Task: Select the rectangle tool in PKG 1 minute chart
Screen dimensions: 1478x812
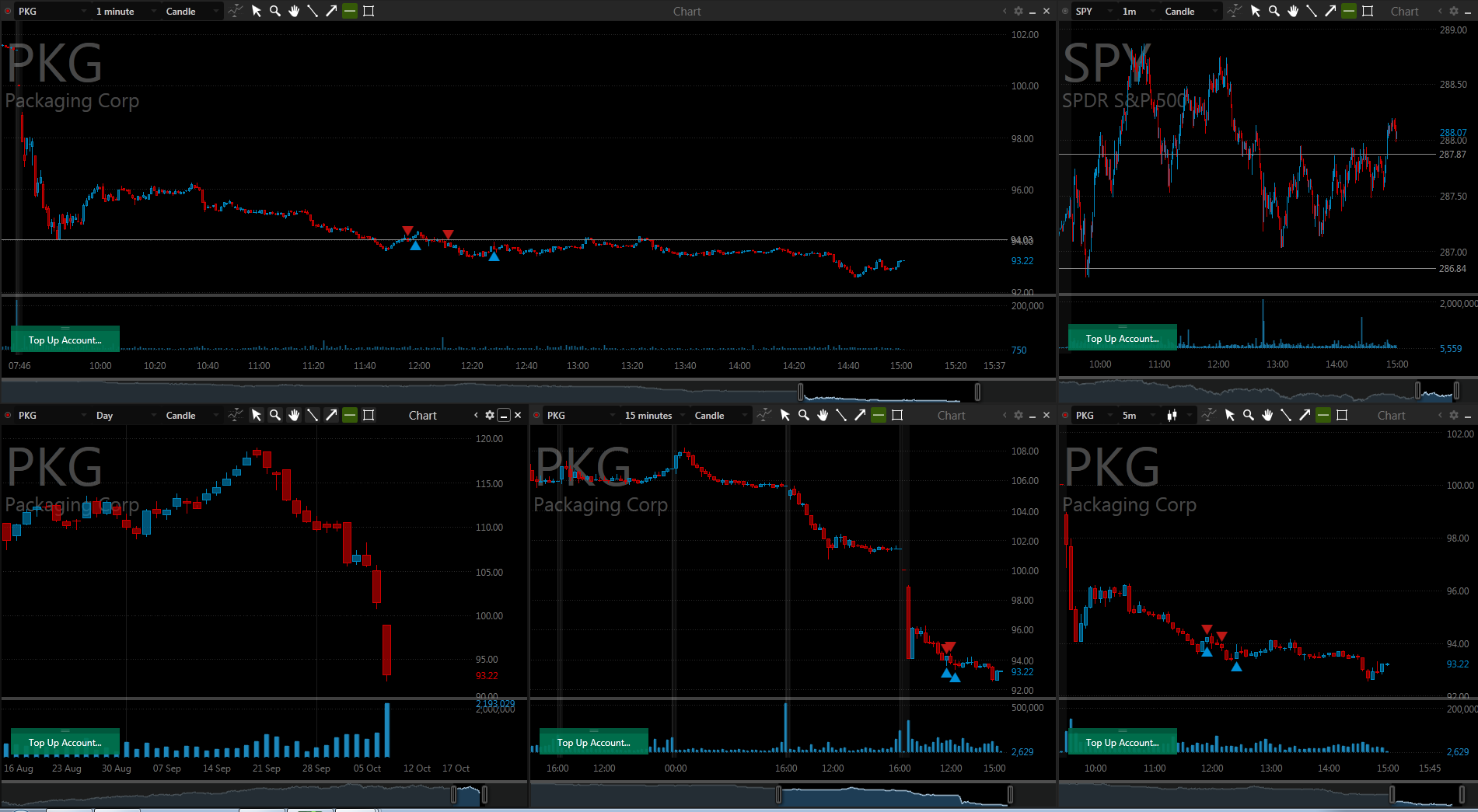Action: coord(369,11)
